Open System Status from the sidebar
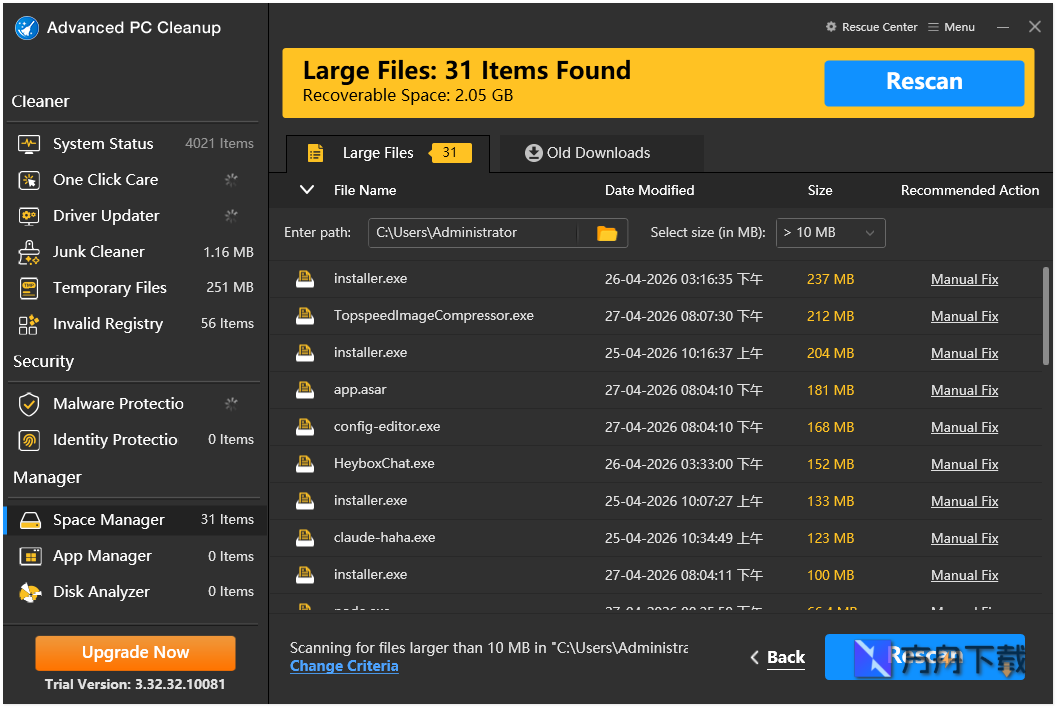This screenshot has width=1057, height=708. tap(135, 144)
